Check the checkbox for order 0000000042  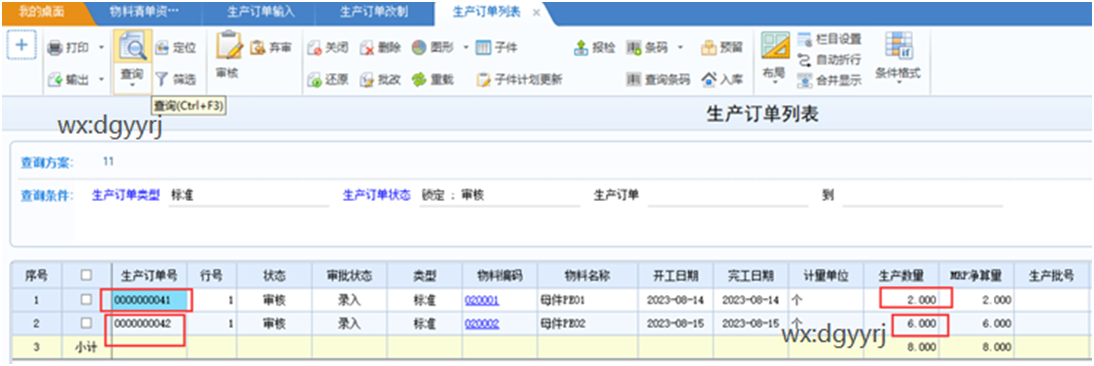[86, 323]
